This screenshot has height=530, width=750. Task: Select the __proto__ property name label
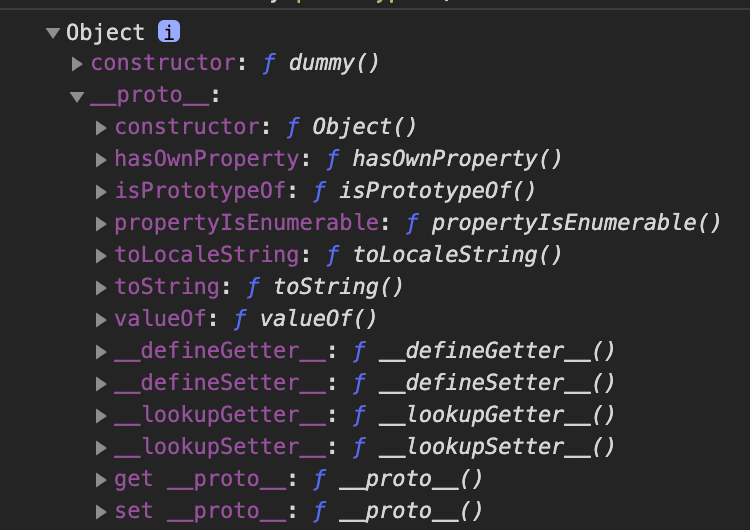pos(151,95)
